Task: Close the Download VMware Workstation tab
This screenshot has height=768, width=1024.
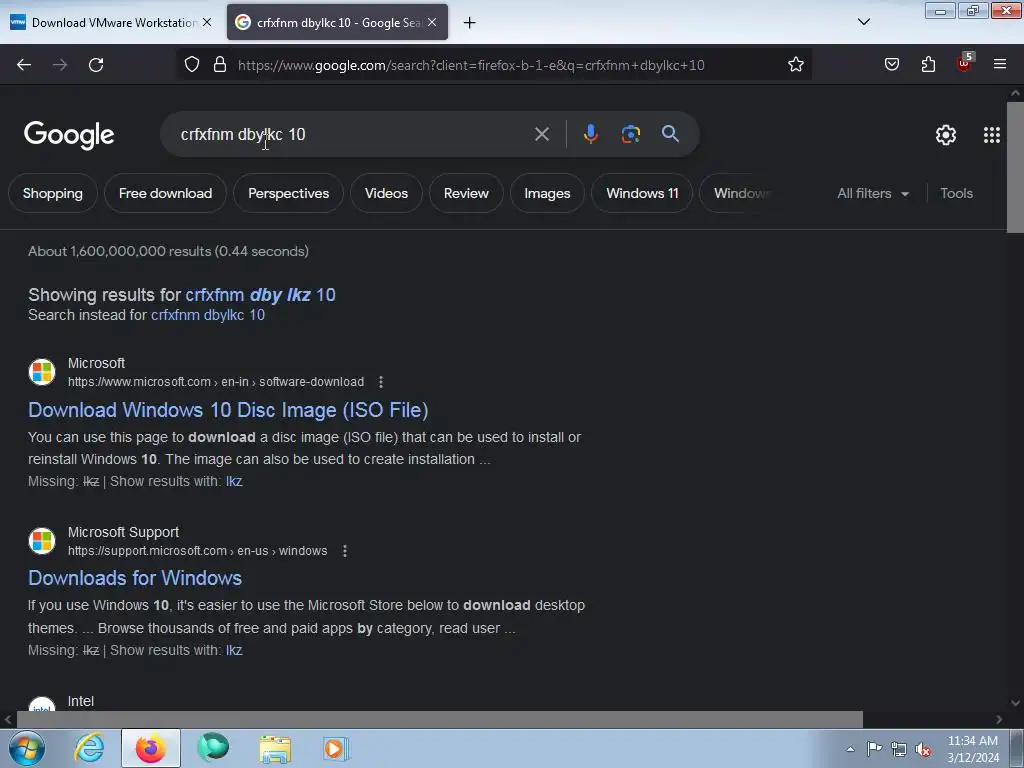Action: pos(207,22)
